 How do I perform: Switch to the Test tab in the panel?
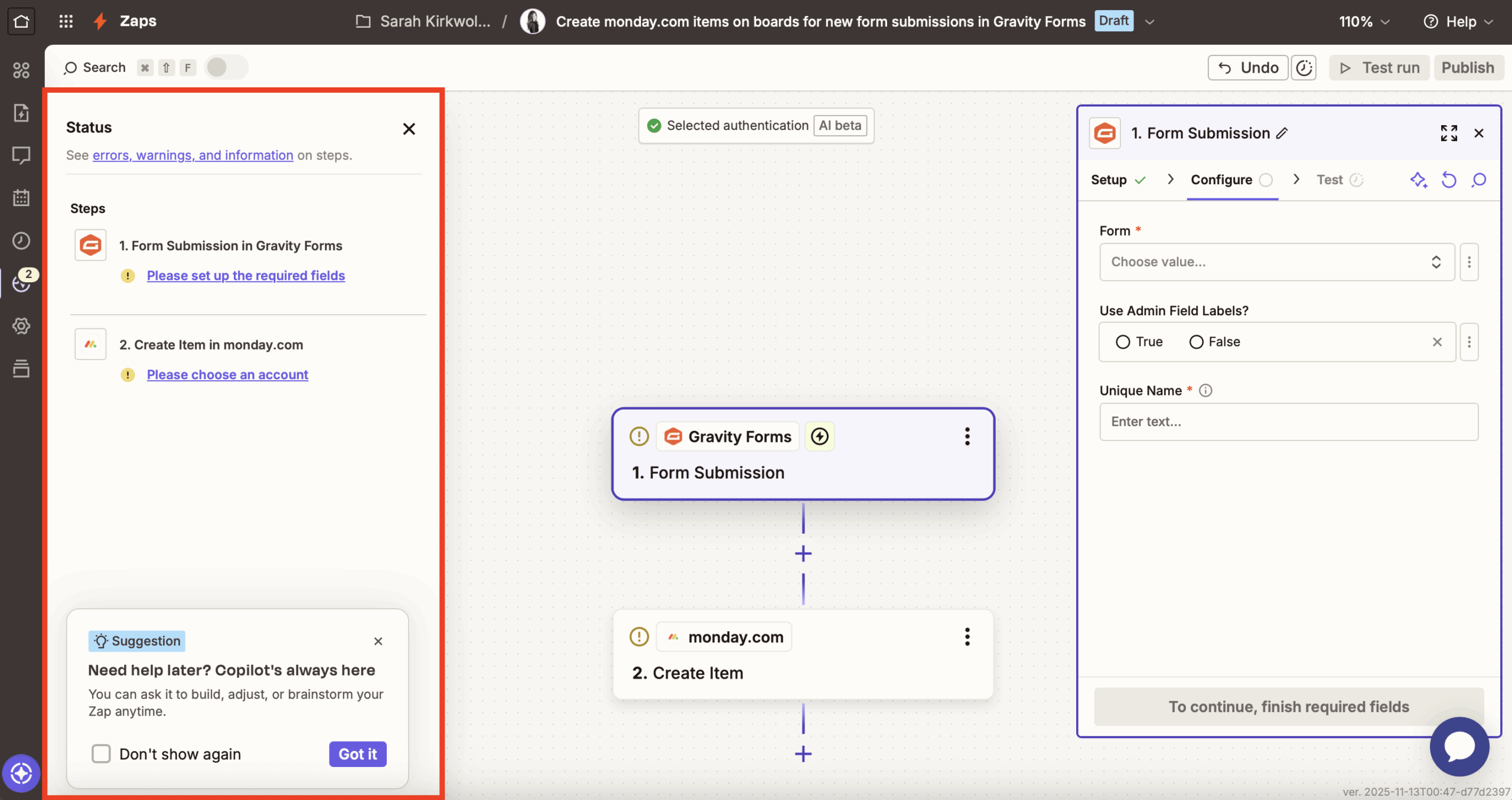point(1329,179)
